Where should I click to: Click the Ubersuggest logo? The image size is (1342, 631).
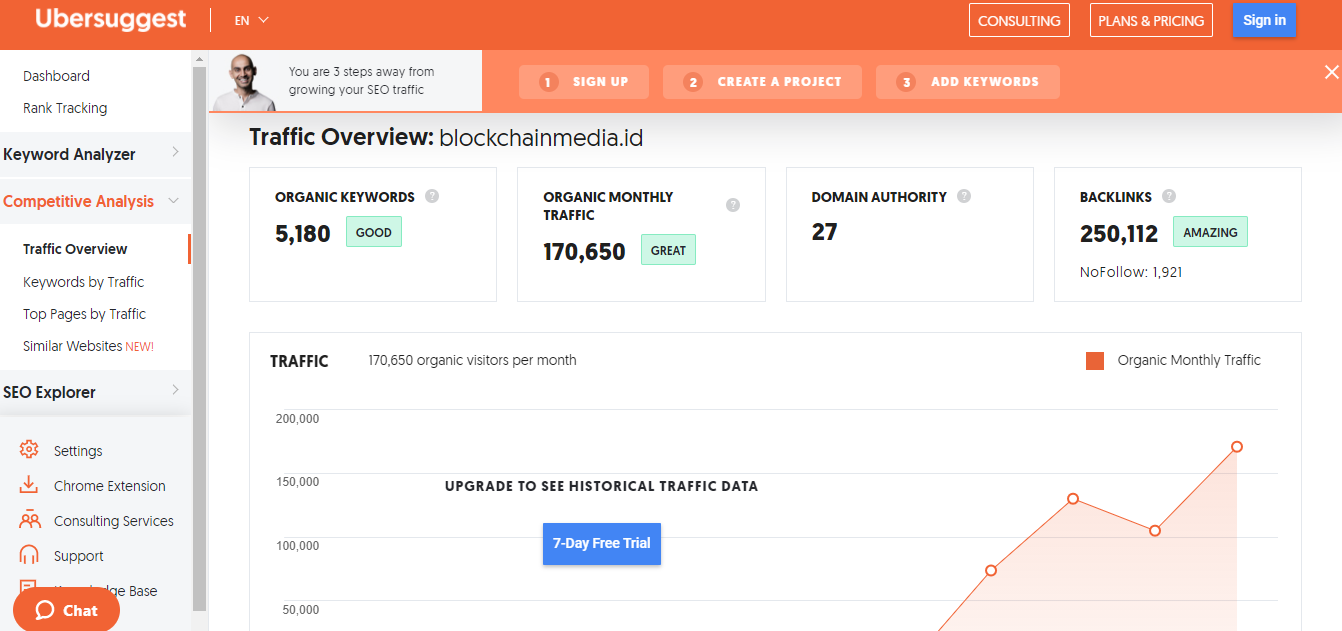point(110,20)
